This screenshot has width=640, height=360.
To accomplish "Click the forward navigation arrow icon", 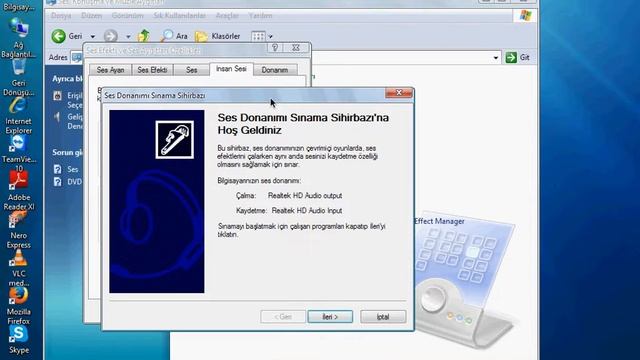I will pos(111,36).
